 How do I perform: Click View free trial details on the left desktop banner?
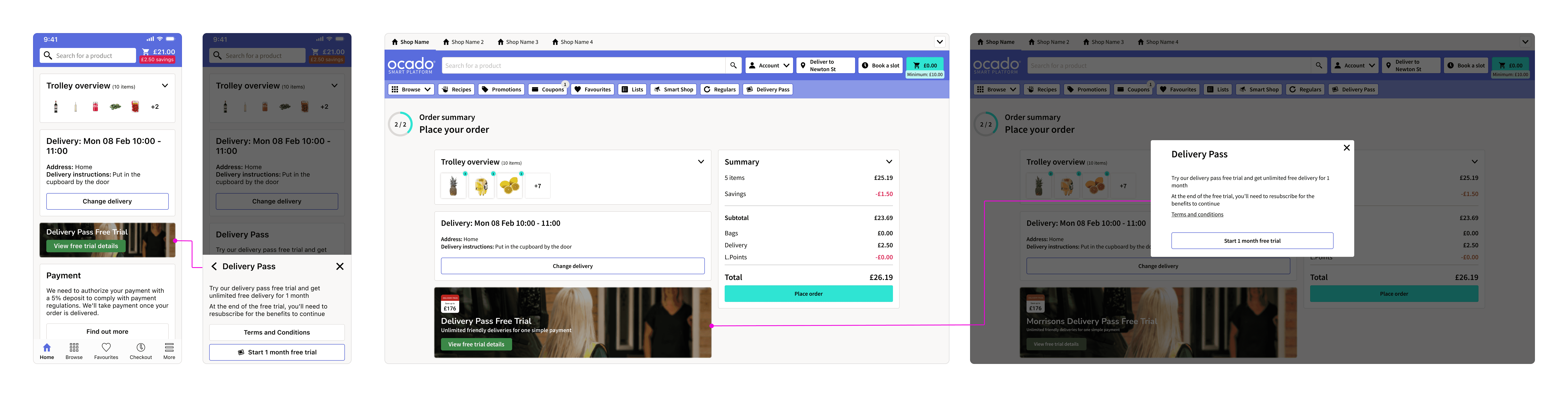[x=476, y=345]
